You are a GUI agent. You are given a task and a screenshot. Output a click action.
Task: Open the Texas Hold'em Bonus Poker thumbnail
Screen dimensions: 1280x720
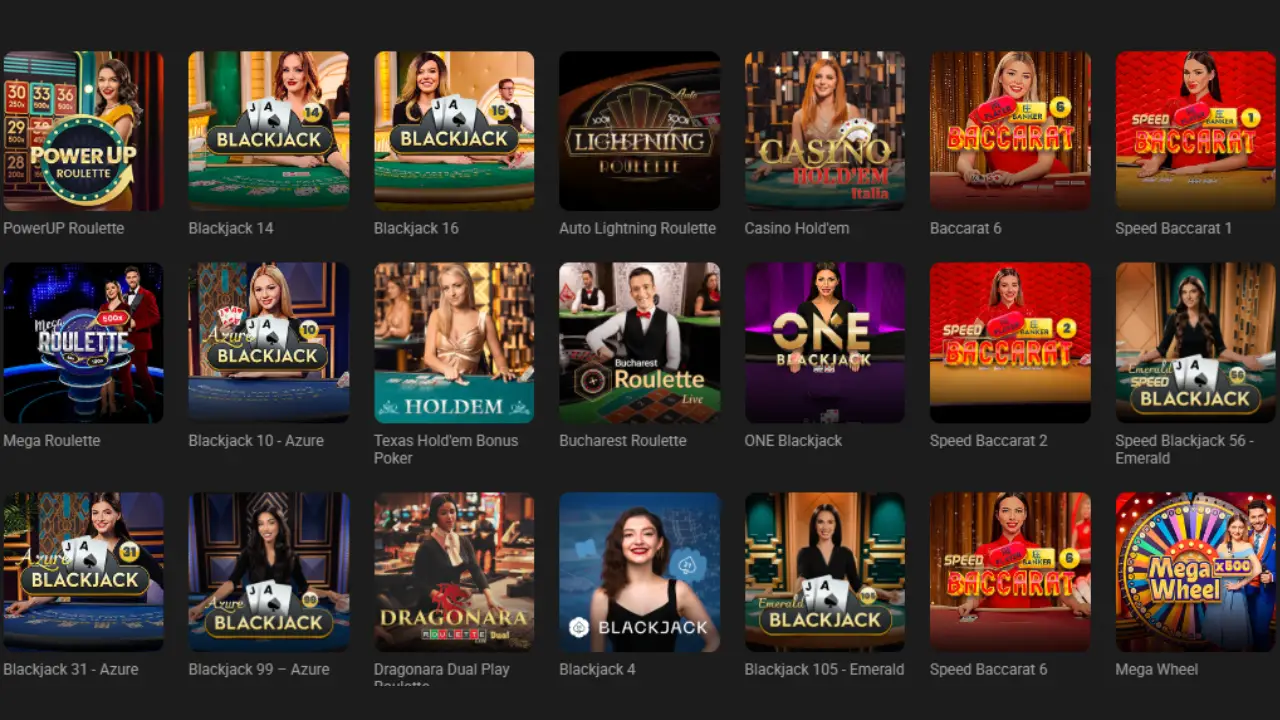[x=454, y=343]
